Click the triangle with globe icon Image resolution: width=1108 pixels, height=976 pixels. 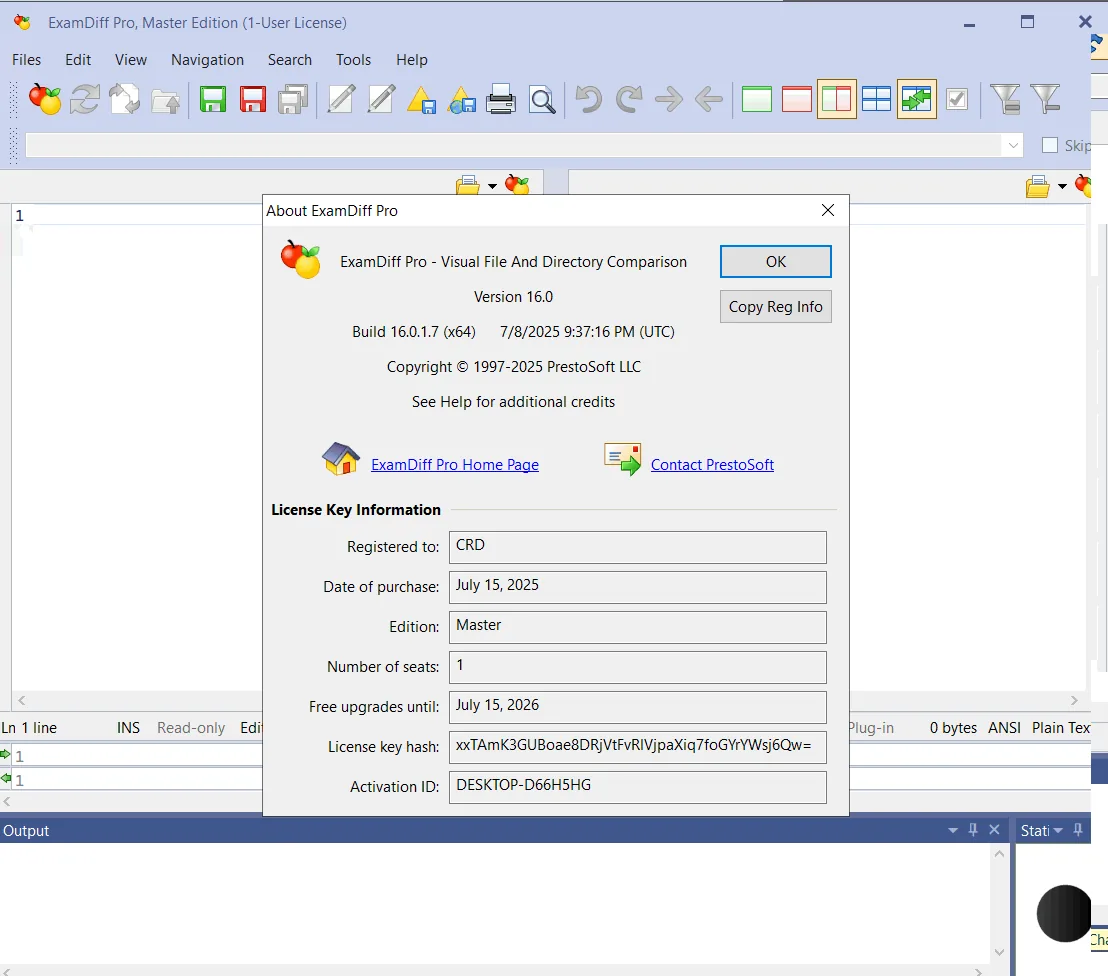tap(461, 100)
